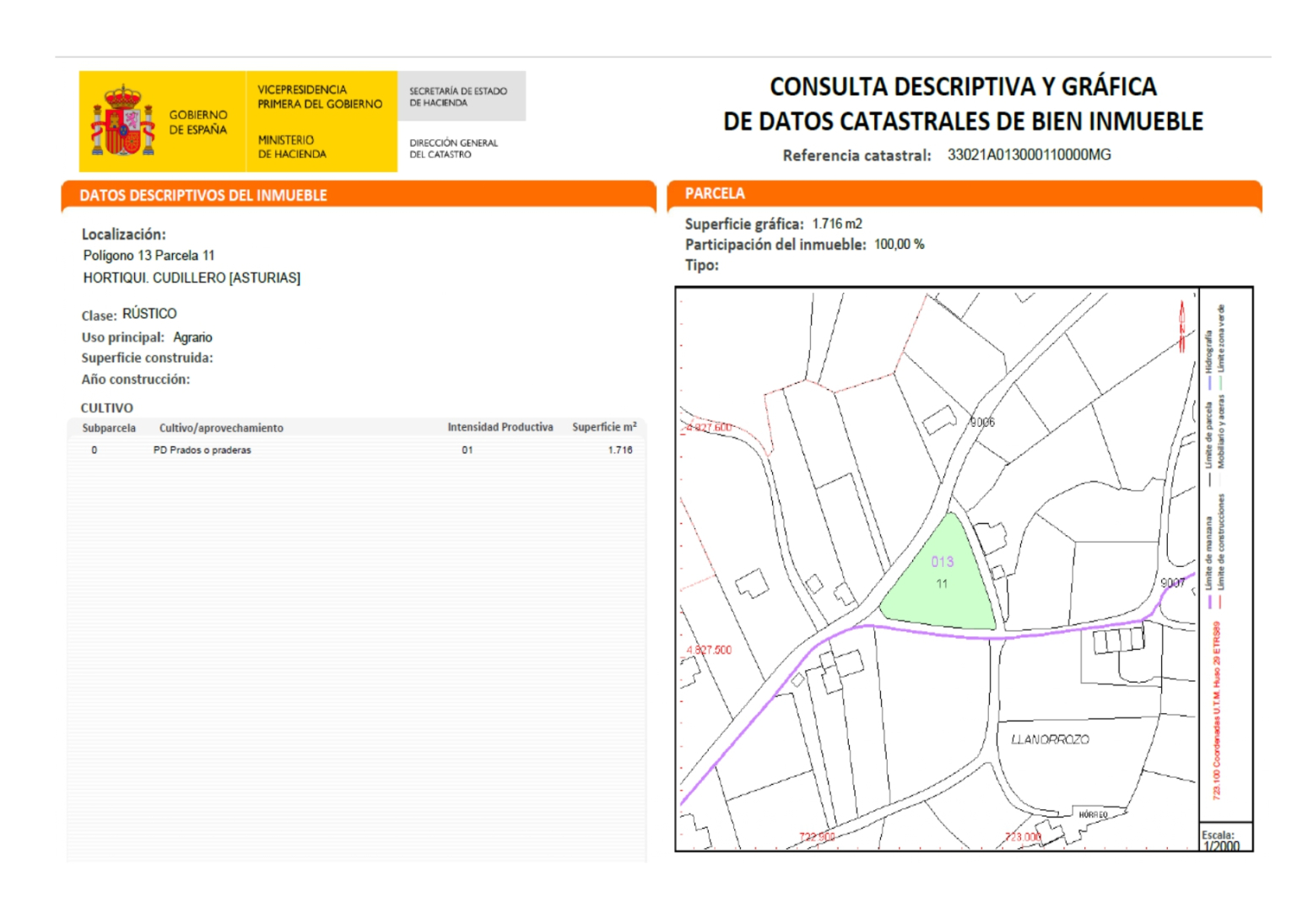
Task: Click 'PD Prados o praderas' table cell
Action: pos(202,450)
